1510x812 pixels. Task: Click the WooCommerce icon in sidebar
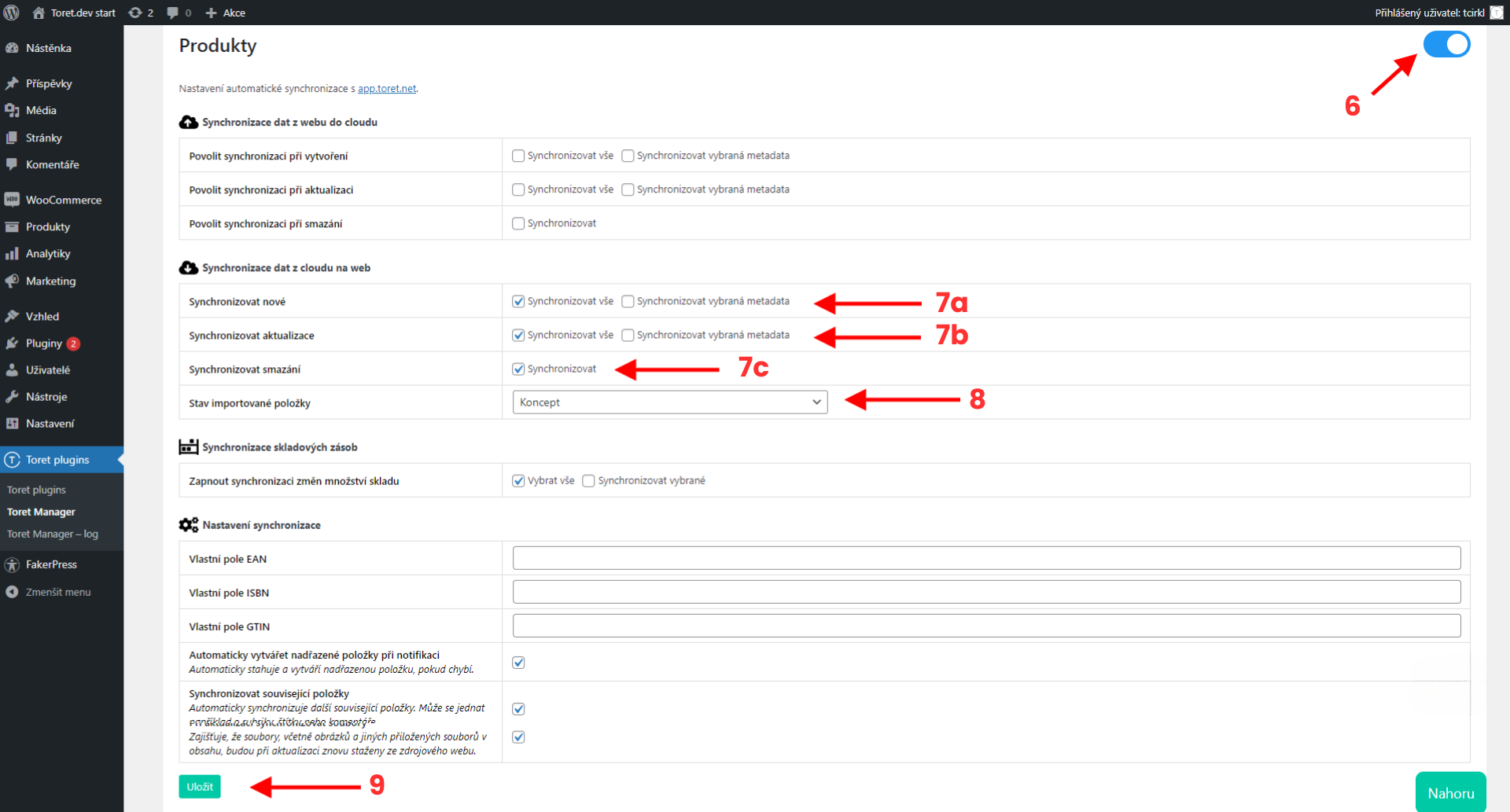tap(12, 200)
